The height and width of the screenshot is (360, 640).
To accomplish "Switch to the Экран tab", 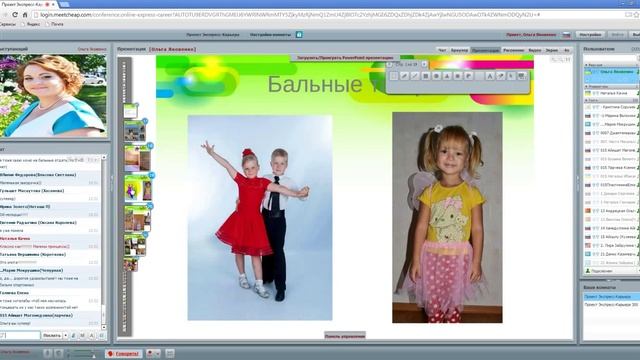I will (x=551, y=50).
